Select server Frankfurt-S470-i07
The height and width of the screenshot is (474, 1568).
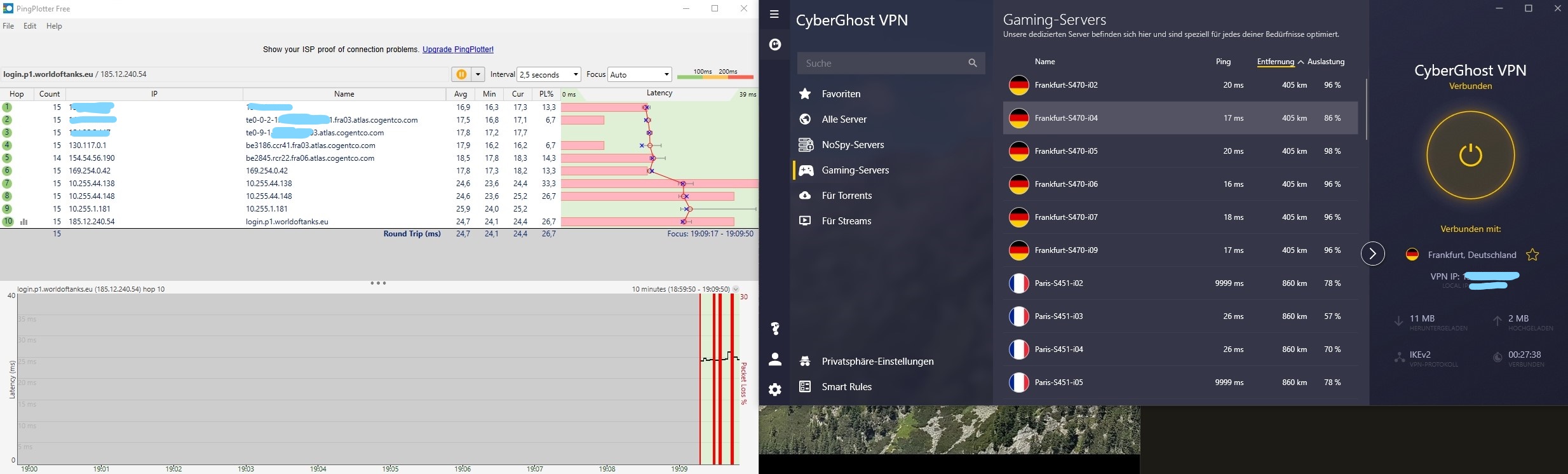click(1180, 217)
